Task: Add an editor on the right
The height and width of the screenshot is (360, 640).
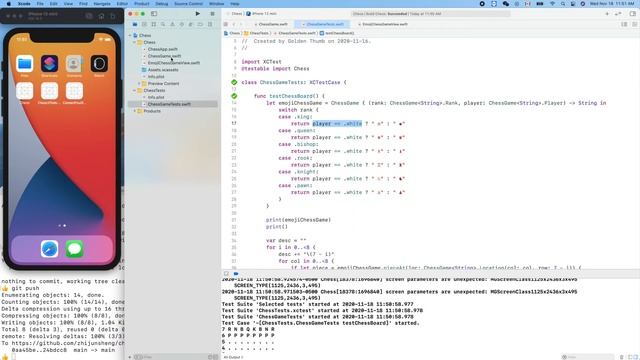Action: (x=634, y=24)
